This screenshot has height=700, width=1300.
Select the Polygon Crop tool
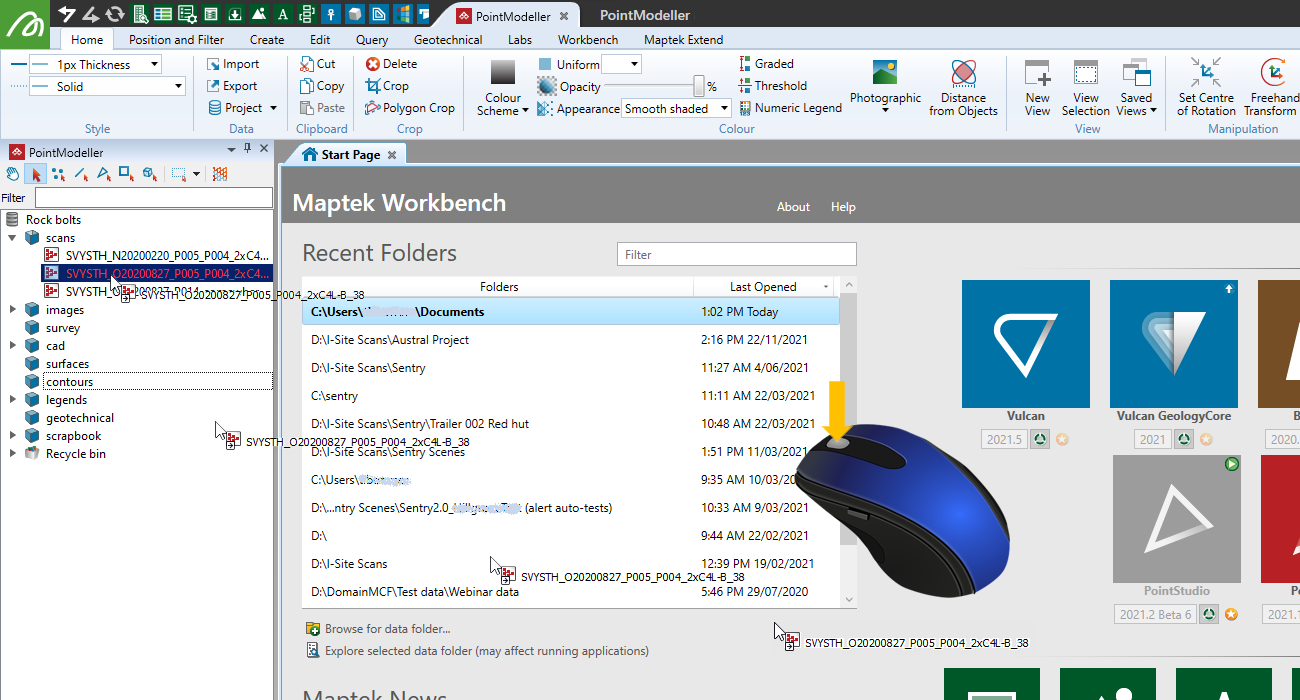pos(410,108)
